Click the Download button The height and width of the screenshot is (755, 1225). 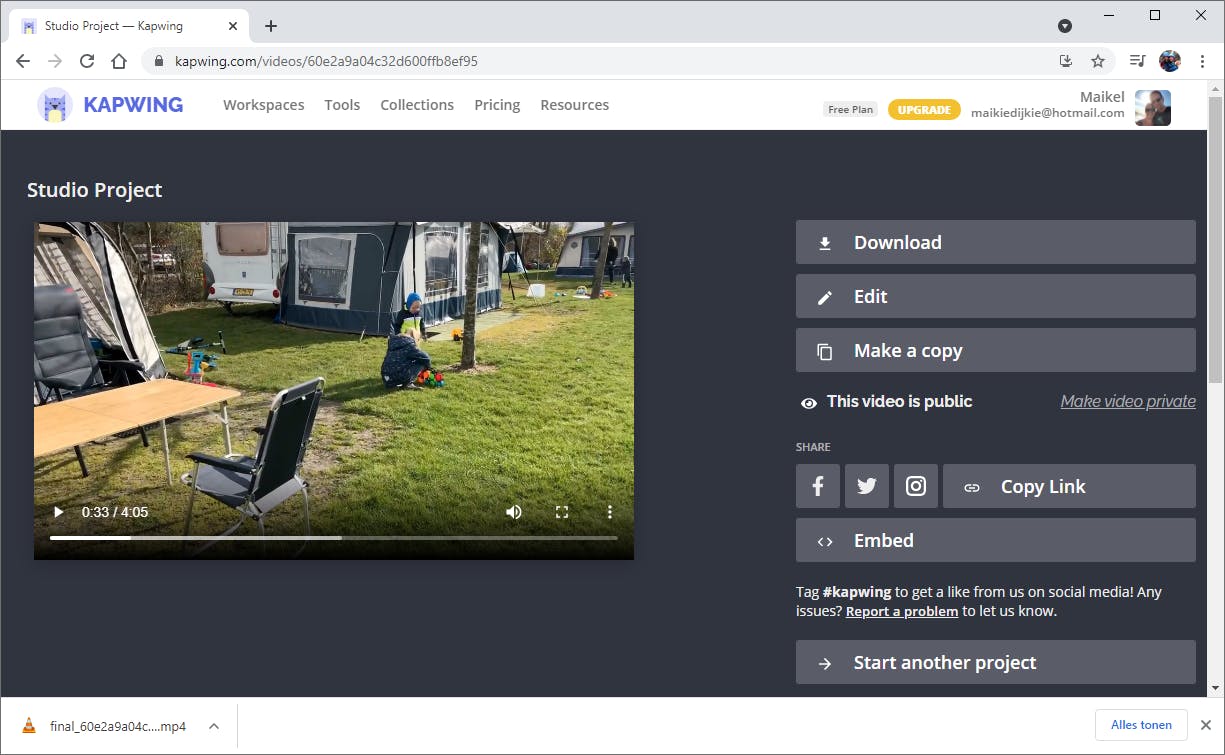pos(996,242)
